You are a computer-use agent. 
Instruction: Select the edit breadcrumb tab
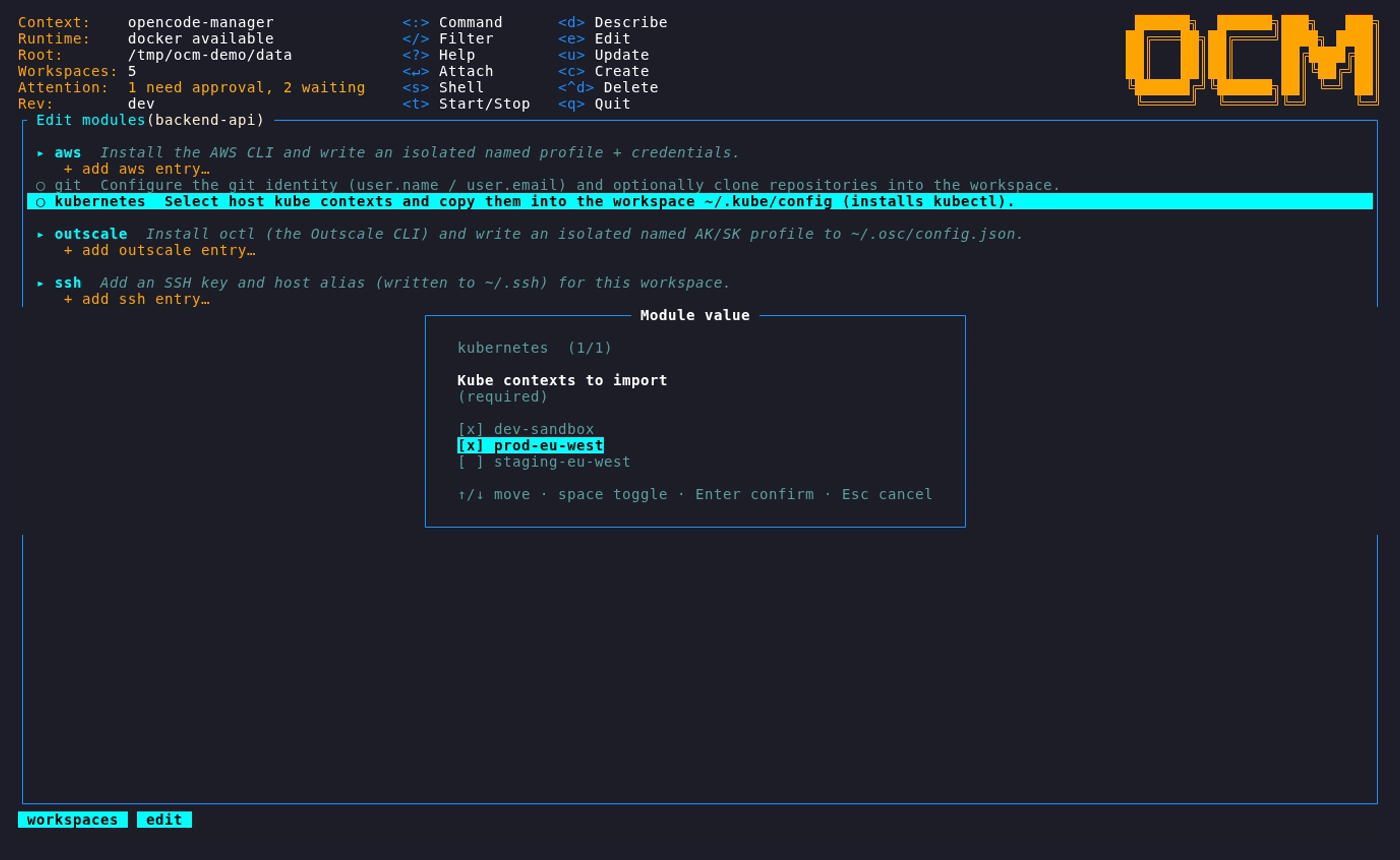click(x=164, y=819)
